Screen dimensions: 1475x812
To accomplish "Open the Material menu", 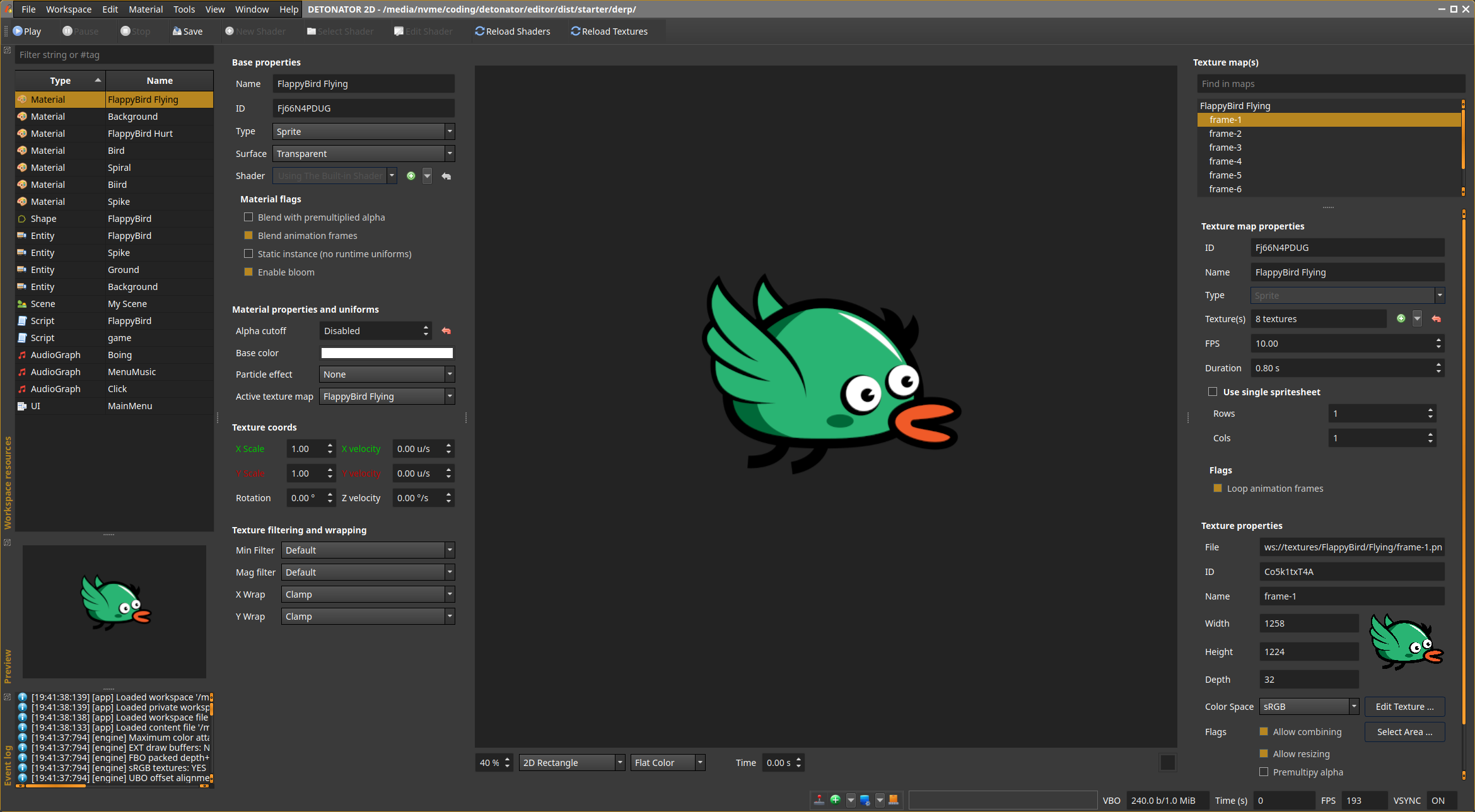I will click(146, 9).
